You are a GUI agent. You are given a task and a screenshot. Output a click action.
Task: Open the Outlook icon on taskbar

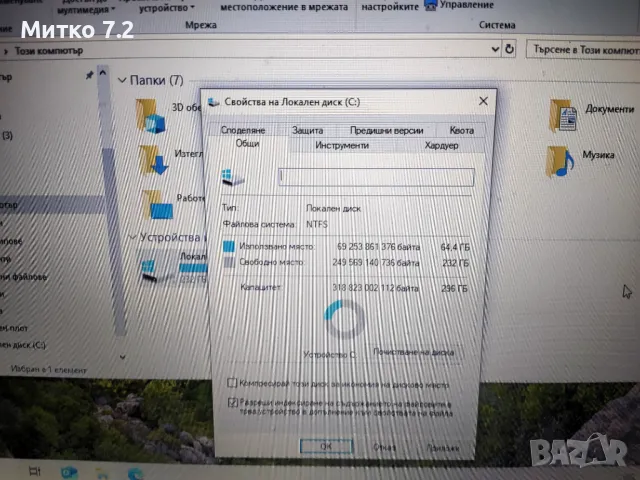(x=69, y=473)
